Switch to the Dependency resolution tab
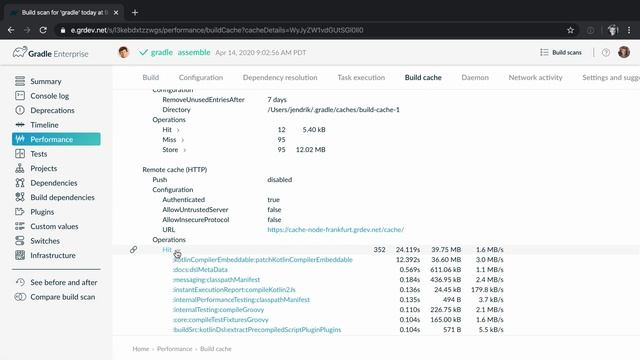The height and width of the screenshot is (360, 640). click(x=280, y=77)
